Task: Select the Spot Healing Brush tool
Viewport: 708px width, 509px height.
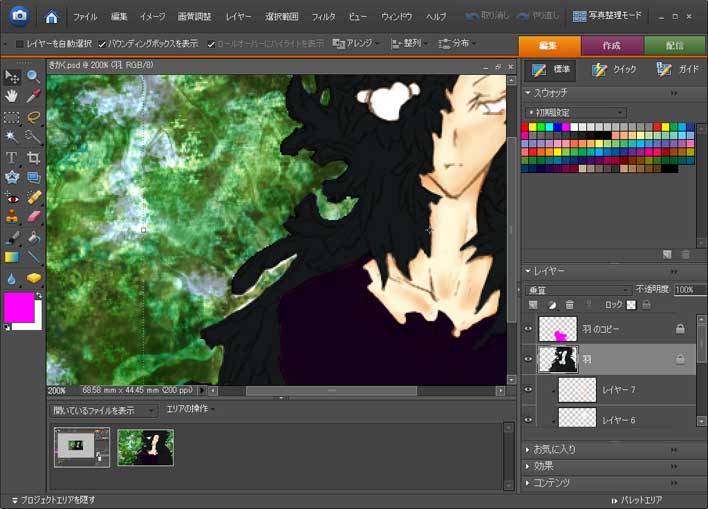Action: (33, 198)
